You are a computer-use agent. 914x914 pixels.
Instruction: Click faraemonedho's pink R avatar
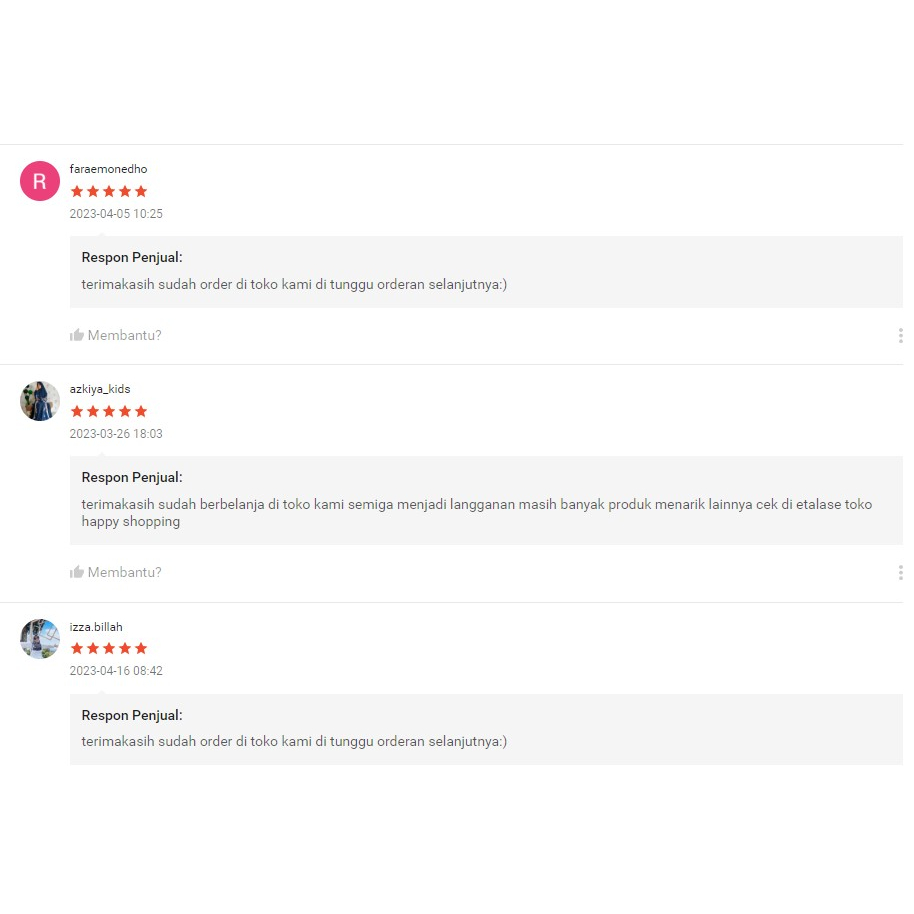coord(40,181)
